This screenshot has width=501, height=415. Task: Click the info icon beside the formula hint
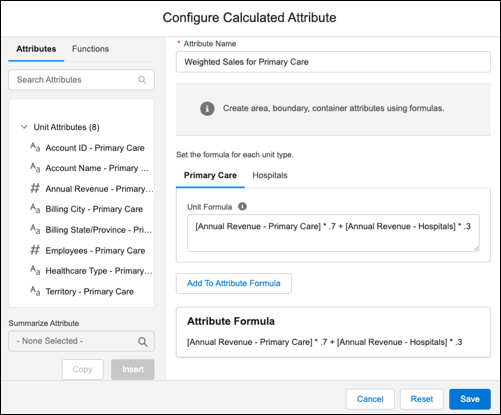[207, 109]
